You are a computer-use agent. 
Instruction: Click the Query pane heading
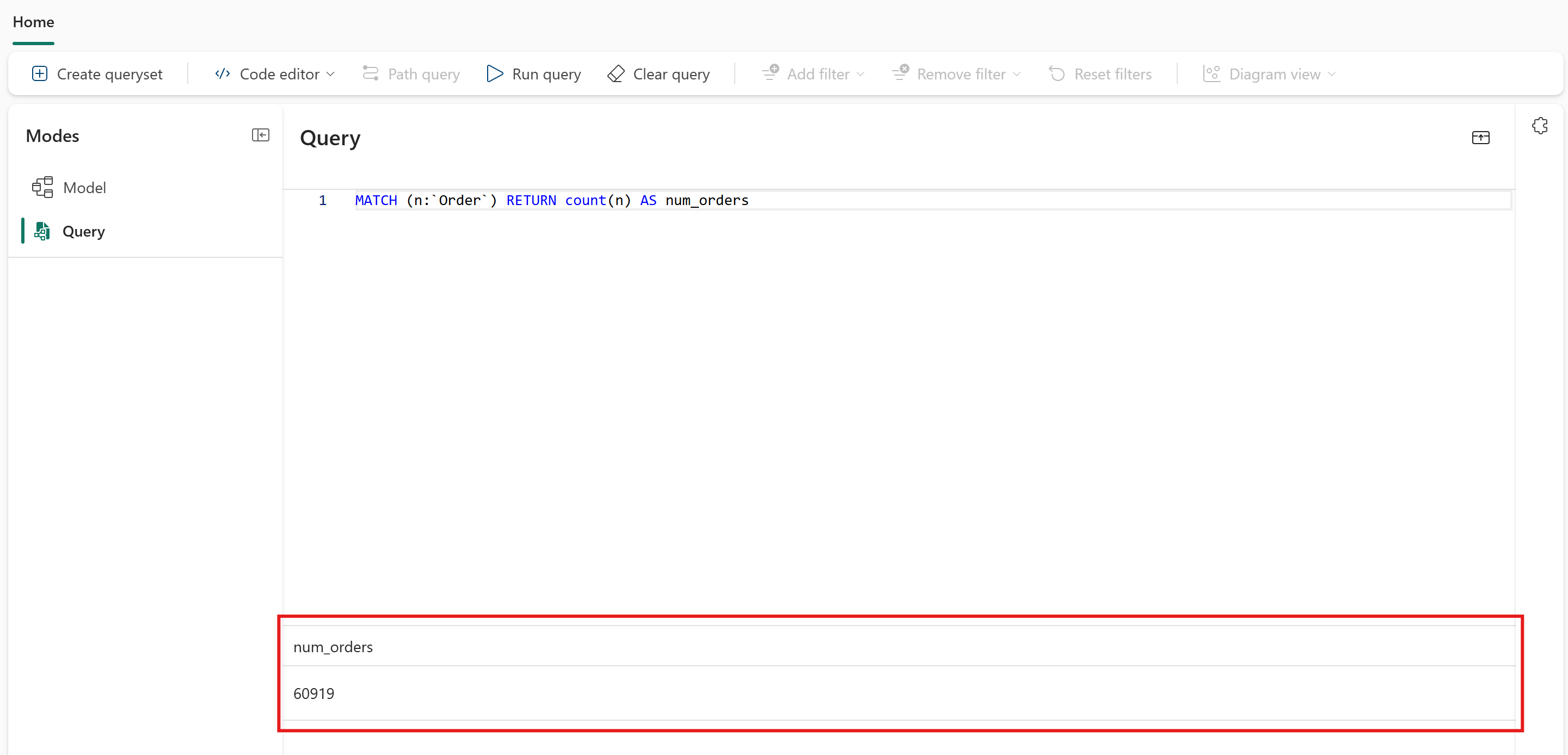coord(330,138)
